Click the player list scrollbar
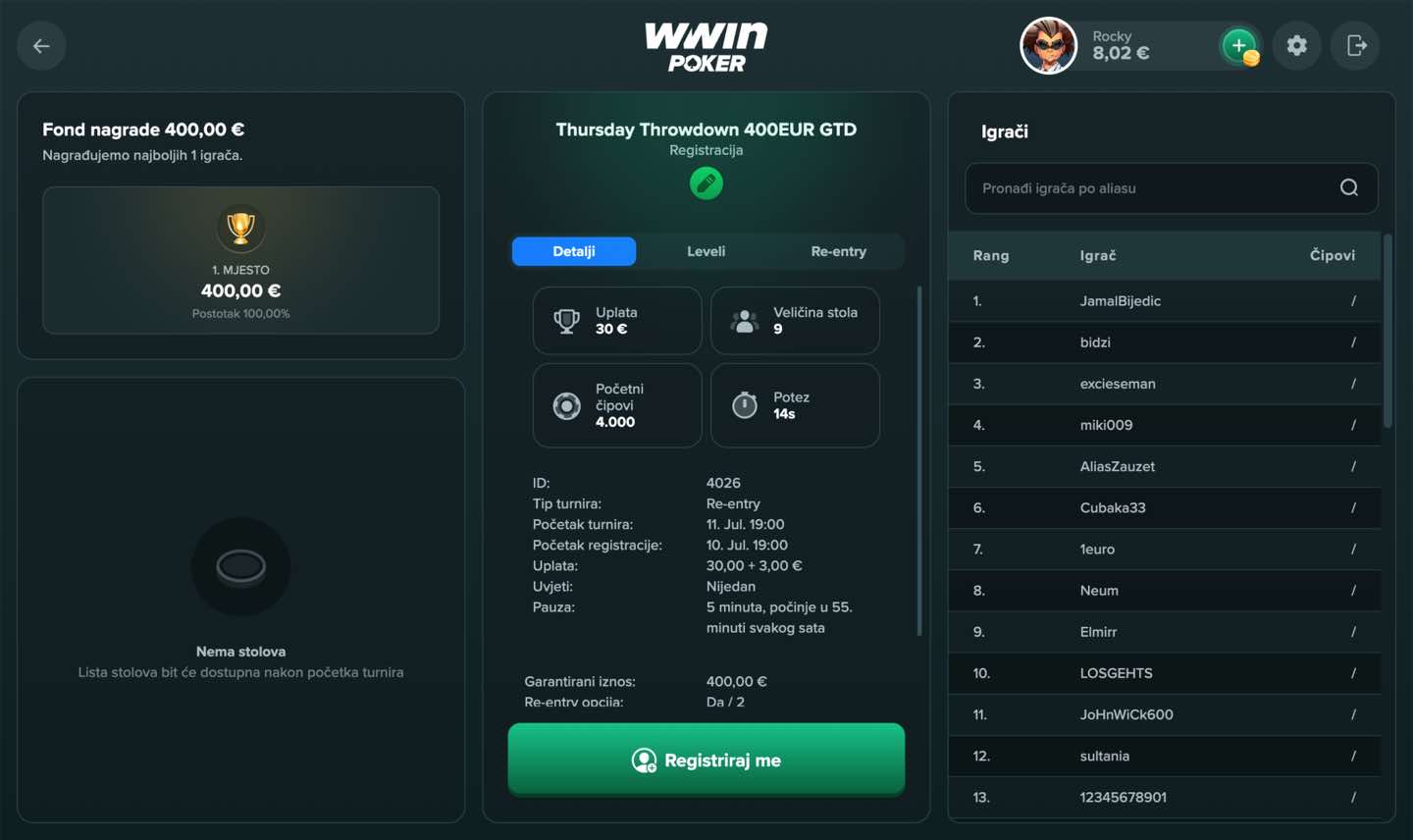Screen dimensions: 1413x840 click(1387, 331)
